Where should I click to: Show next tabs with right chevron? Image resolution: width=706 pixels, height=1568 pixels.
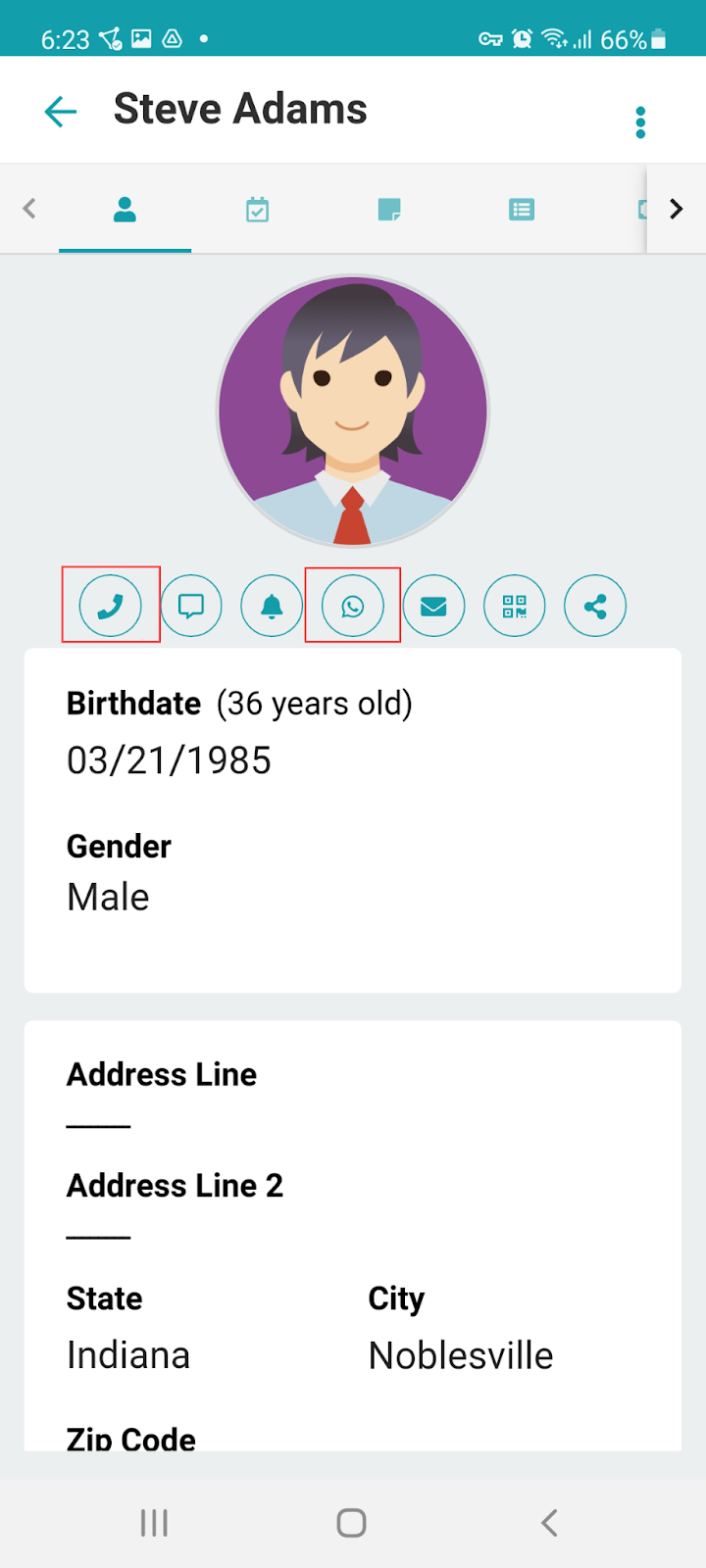[677, 209]
